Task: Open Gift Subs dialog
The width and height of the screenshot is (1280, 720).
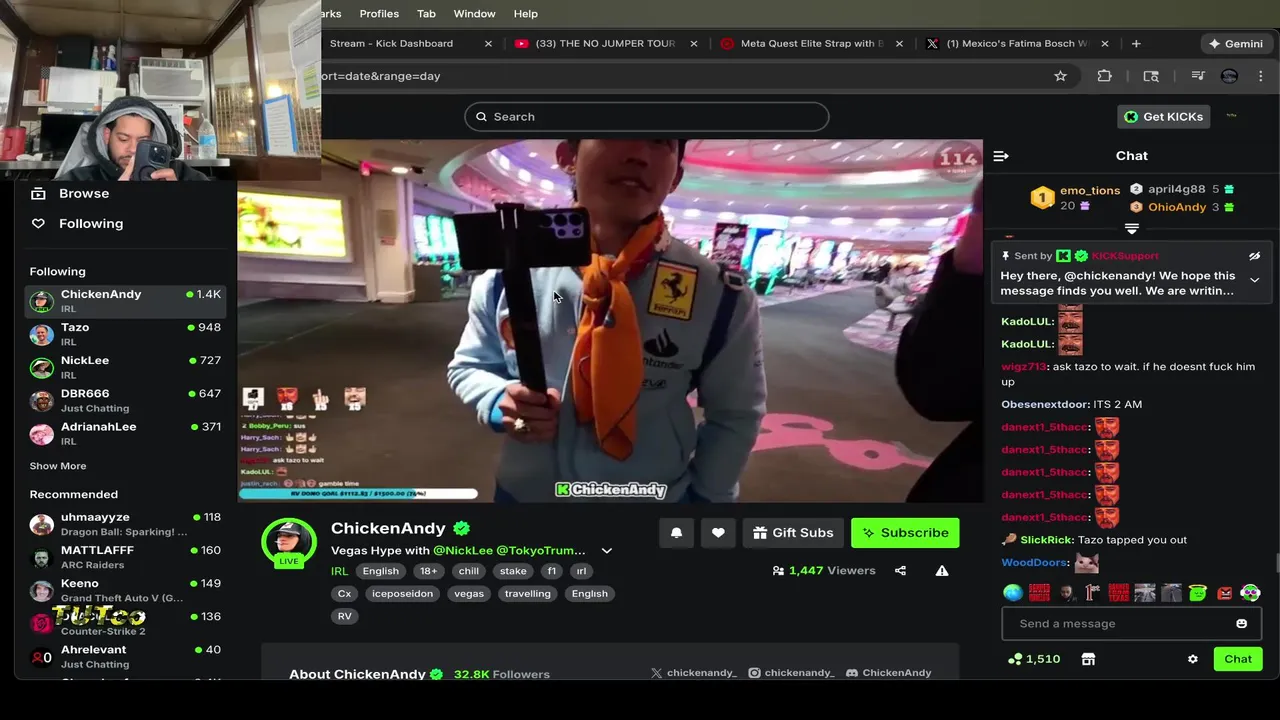Action: [793, 533]
